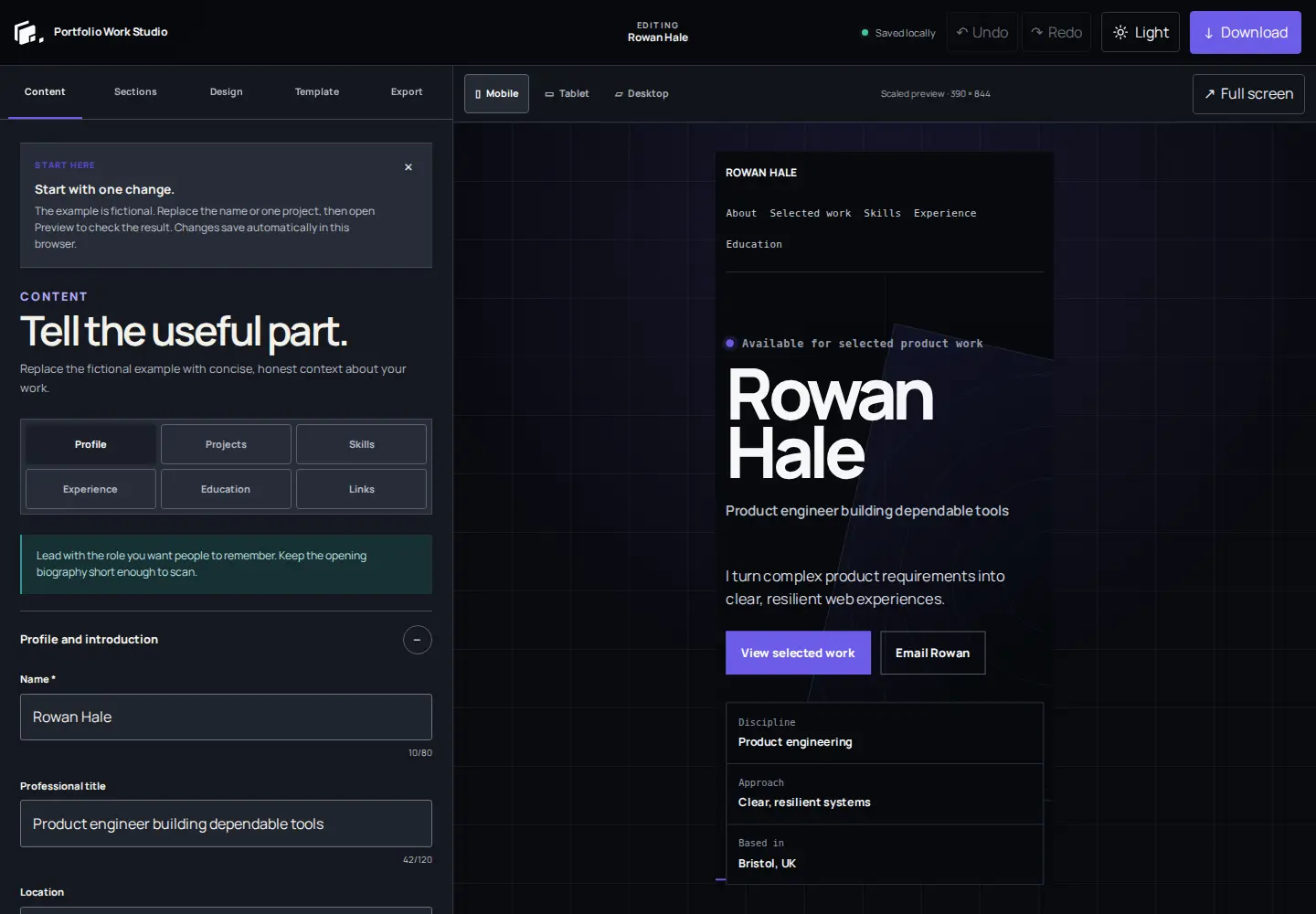Screen dimensions: 1316x914
Task: Click View selected work in preview
Action: (798, 653)
